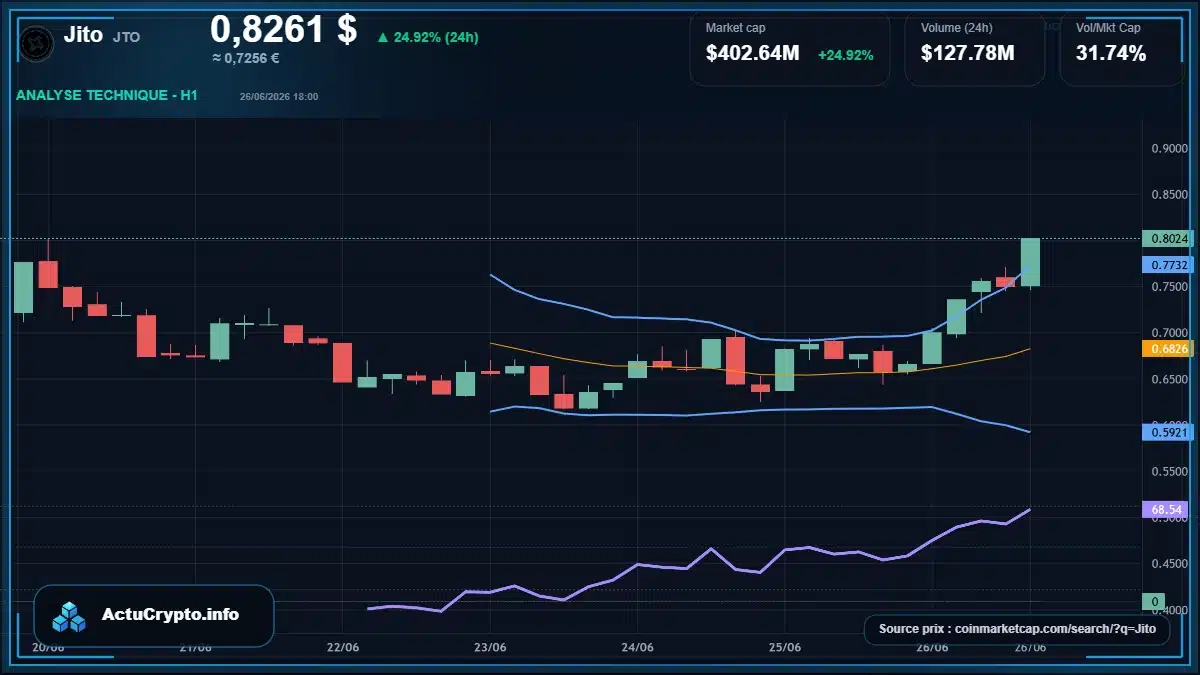1200x675 pixels.
Task: Open the coinmarketcap source price link
Action: click(1017, 629)
